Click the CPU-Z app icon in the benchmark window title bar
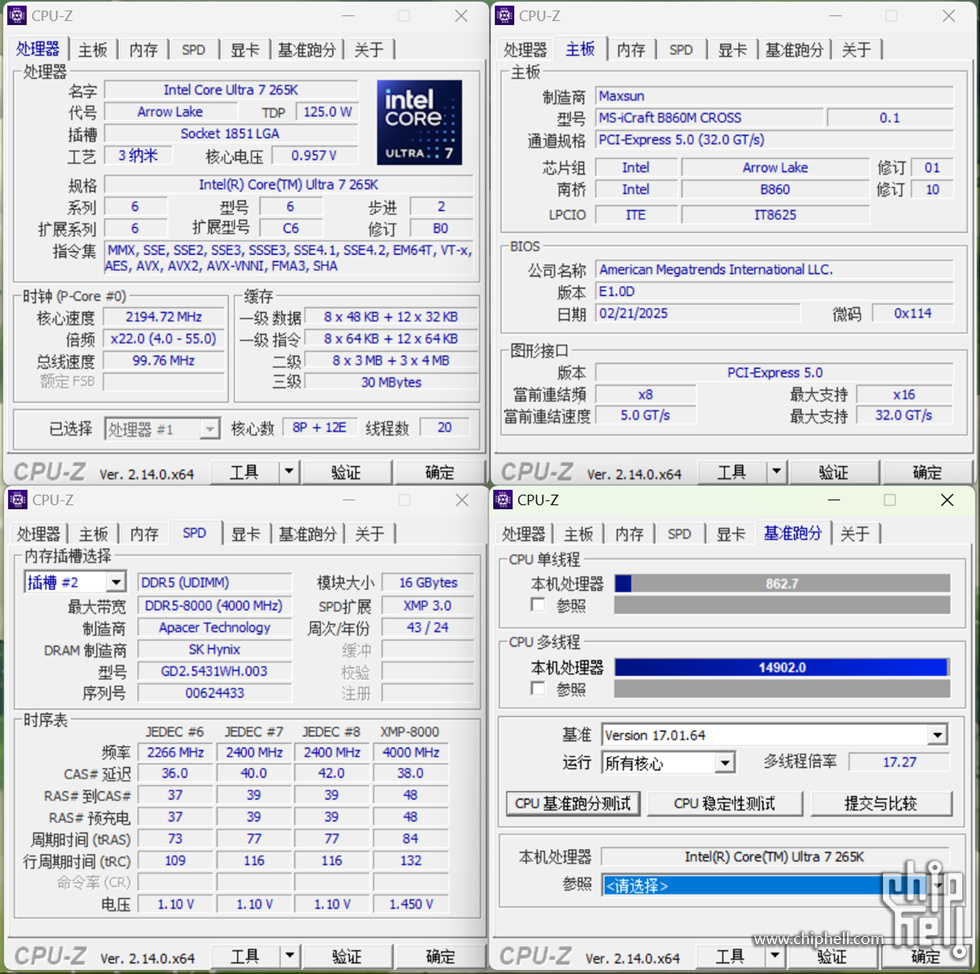Screen dimensions: 980x974 point(503,500)
